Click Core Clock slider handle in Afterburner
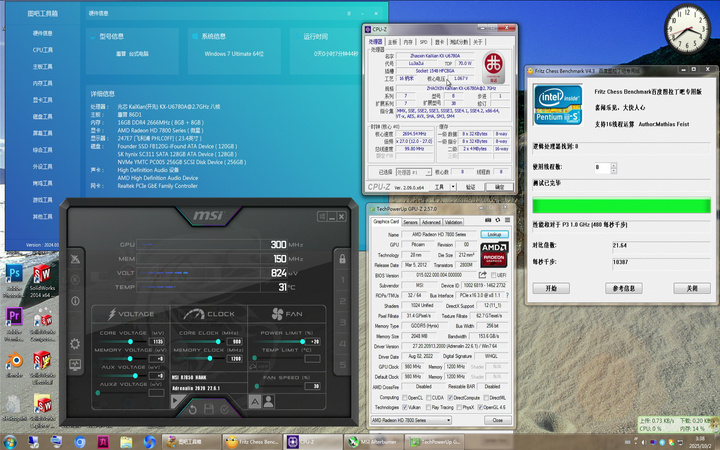 218,342
